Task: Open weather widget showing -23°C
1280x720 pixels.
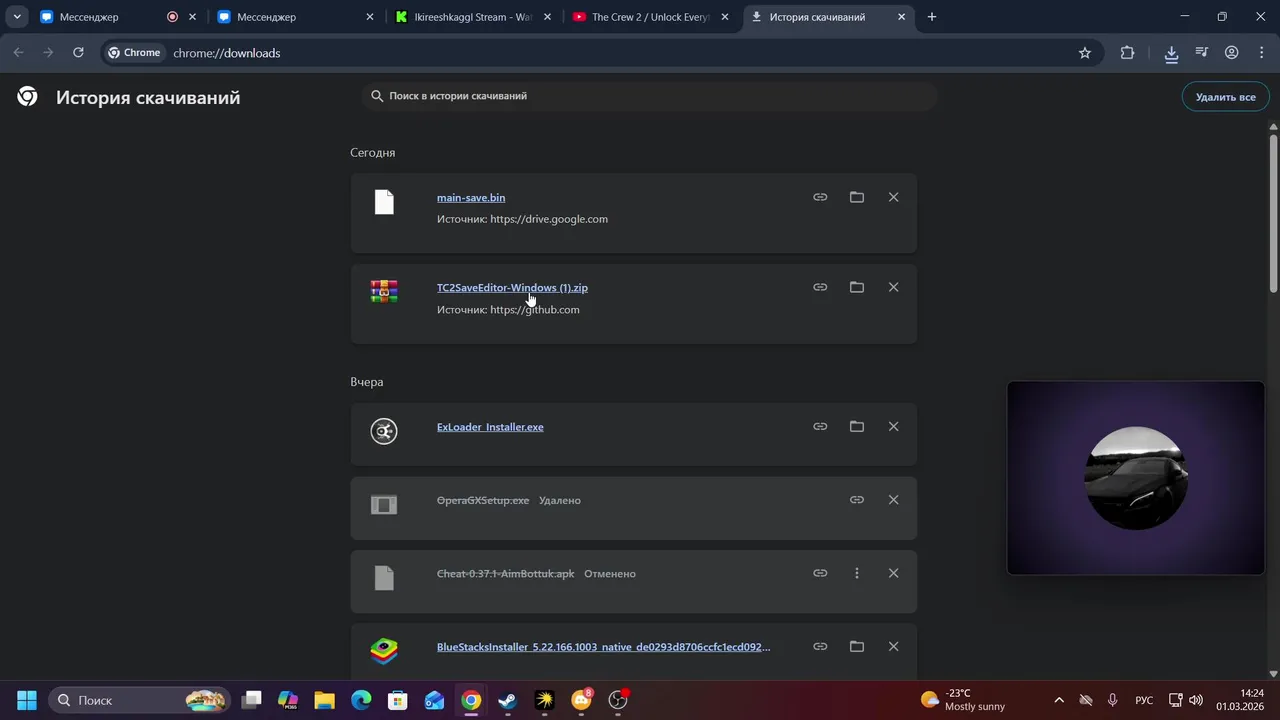Action: click(x=962, y=700)
